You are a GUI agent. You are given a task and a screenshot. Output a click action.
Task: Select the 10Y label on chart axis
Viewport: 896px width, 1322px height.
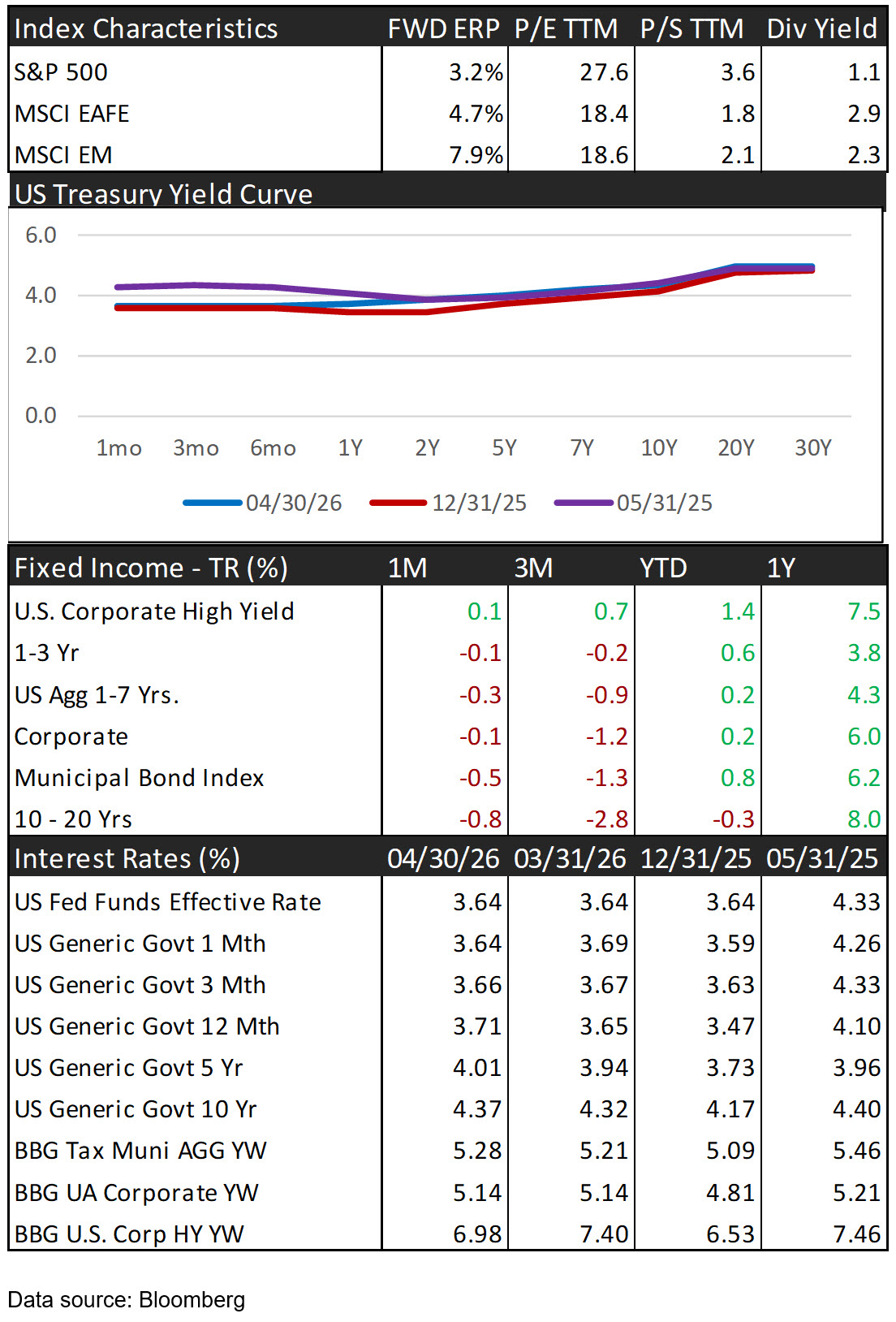click(659, 447)
